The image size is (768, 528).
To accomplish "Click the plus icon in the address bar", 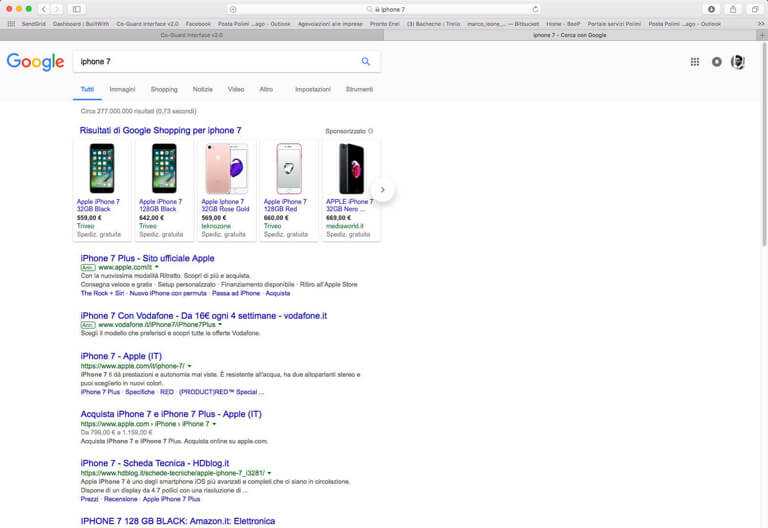I will tap(233, 9).
